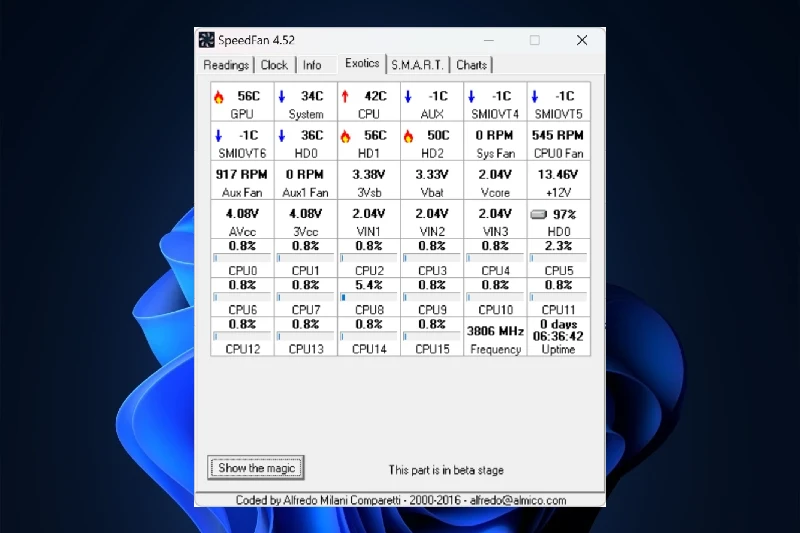Click the CPU9 label
The height and width of the screenshot is (533, 800).
432,310
